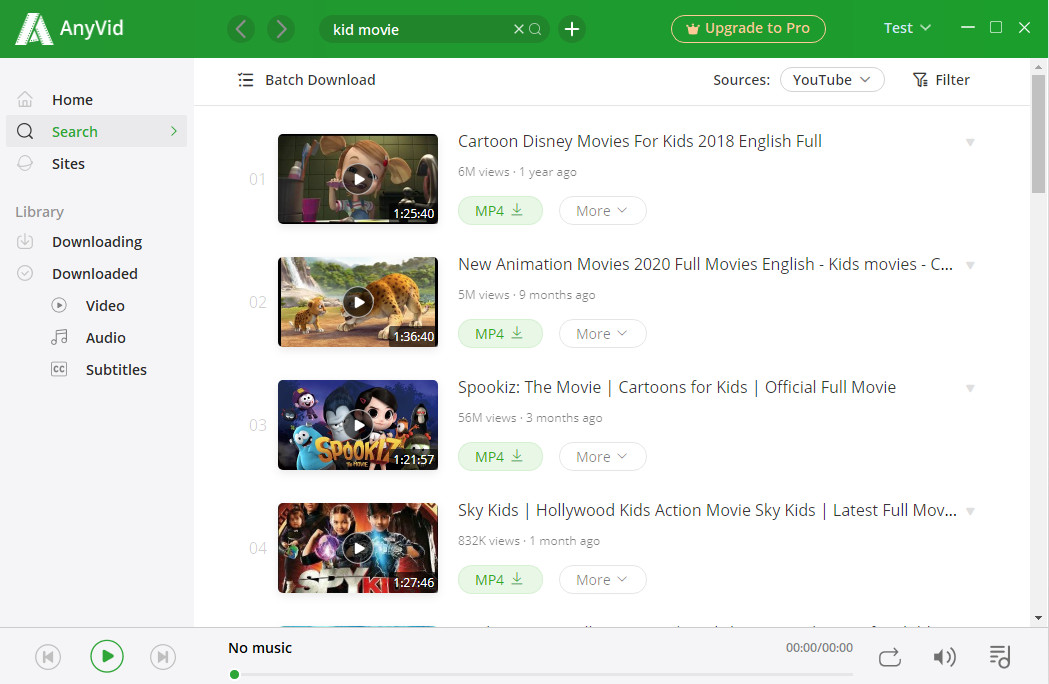Viewport: 1049px width, 684px height.
Task: Open the playlist queue icon
Action: tap(999, 656)
